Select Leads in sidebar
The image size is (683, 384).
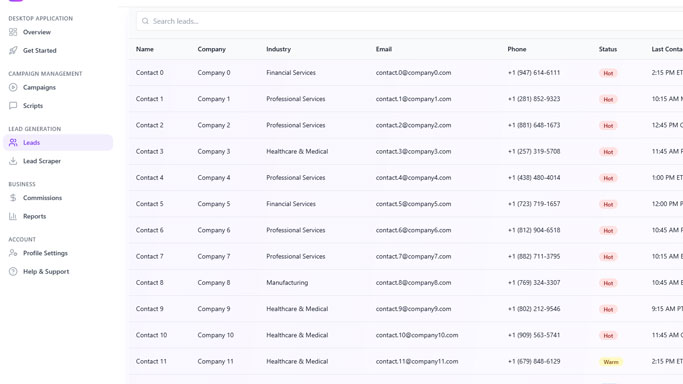(x=58, y=142)
